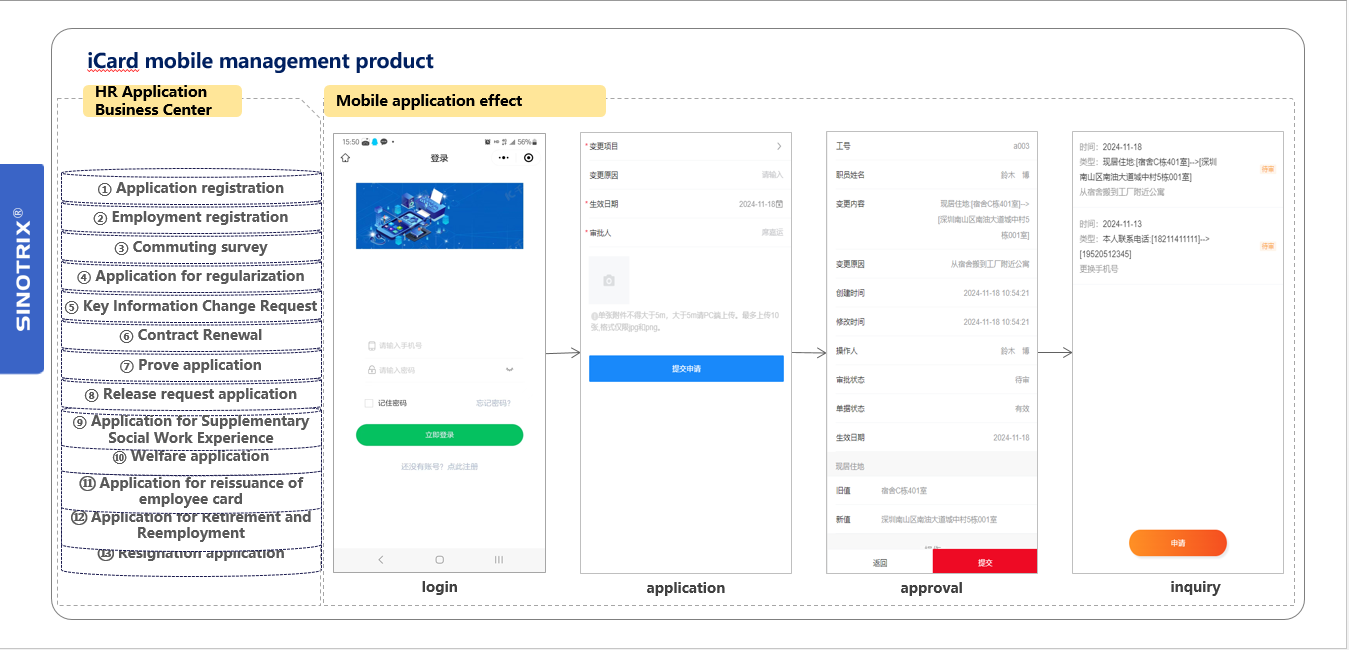Screen dimensions: 1349x650
Task: Click the 审批状态 待审 row
Action: click(932, 380)
